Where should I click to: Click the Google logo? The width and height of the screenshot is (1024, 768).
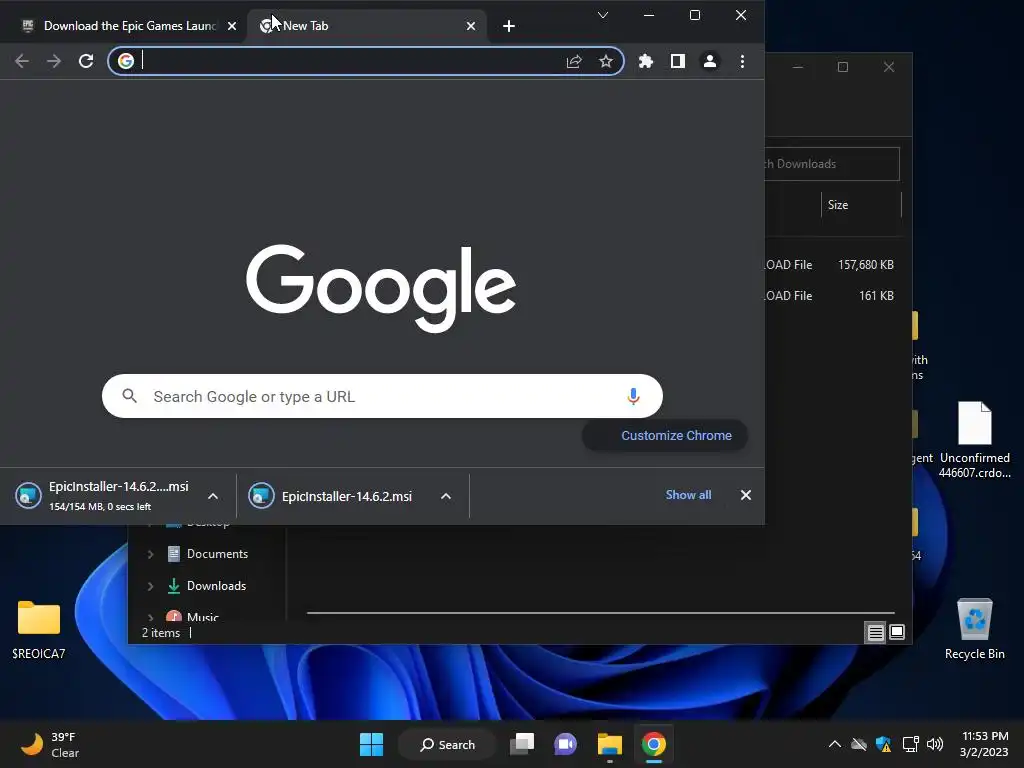[381, 288]
